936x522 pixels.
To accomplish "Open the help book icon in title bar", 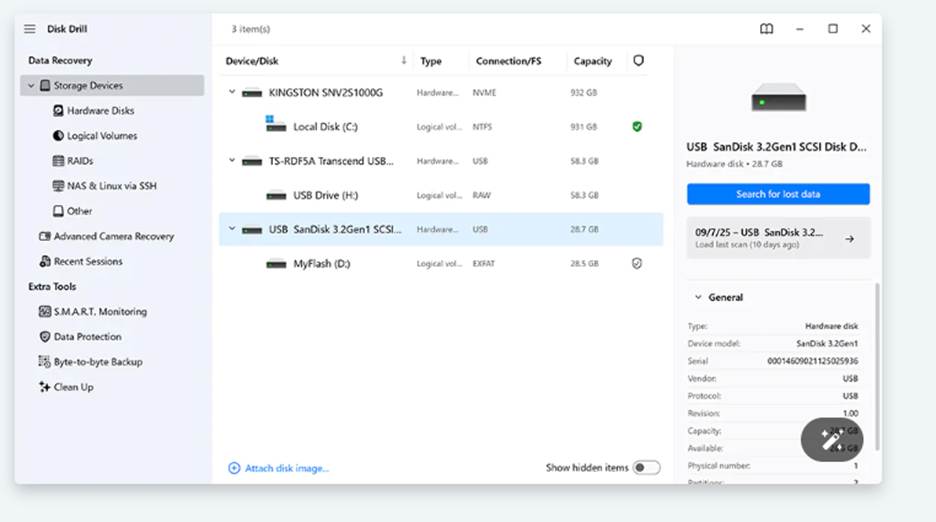I will pos(766,29).
